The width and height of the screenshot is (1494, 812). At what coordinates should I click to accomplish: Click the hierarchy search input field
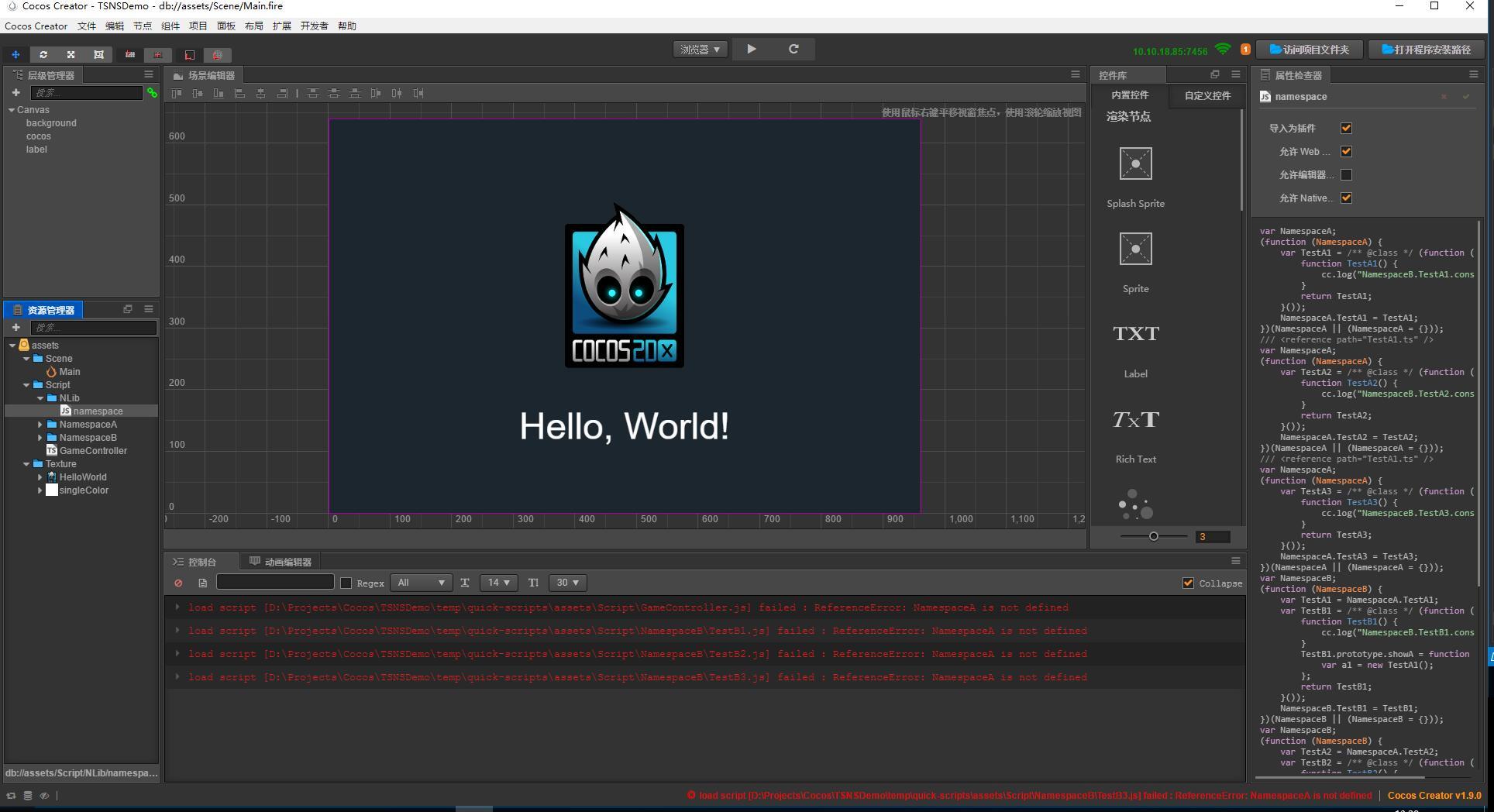point(87,93)
